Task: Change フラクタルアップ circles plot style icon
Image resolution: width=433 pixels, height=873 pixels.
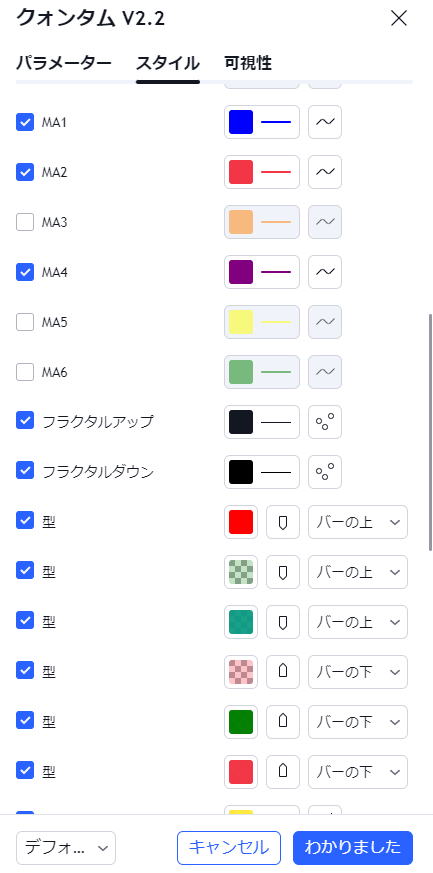Action: pos(324,422)
